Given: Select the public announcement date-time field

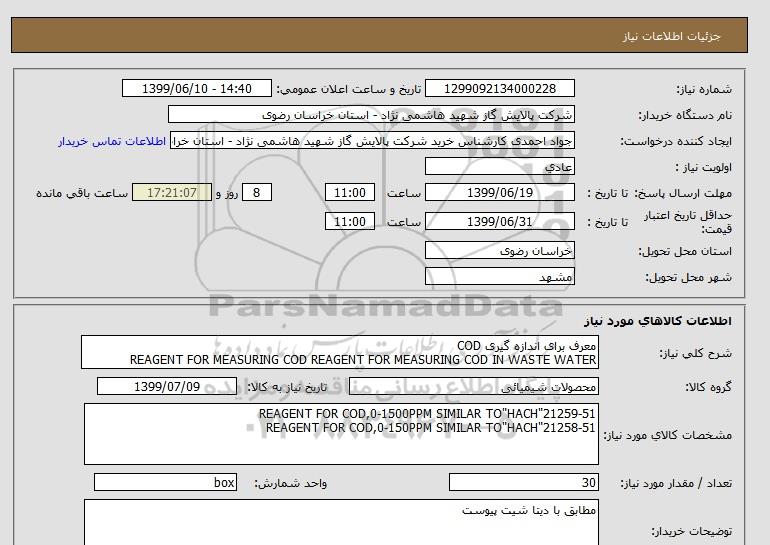Looking at the screenshot, I should tap(196, 89).
